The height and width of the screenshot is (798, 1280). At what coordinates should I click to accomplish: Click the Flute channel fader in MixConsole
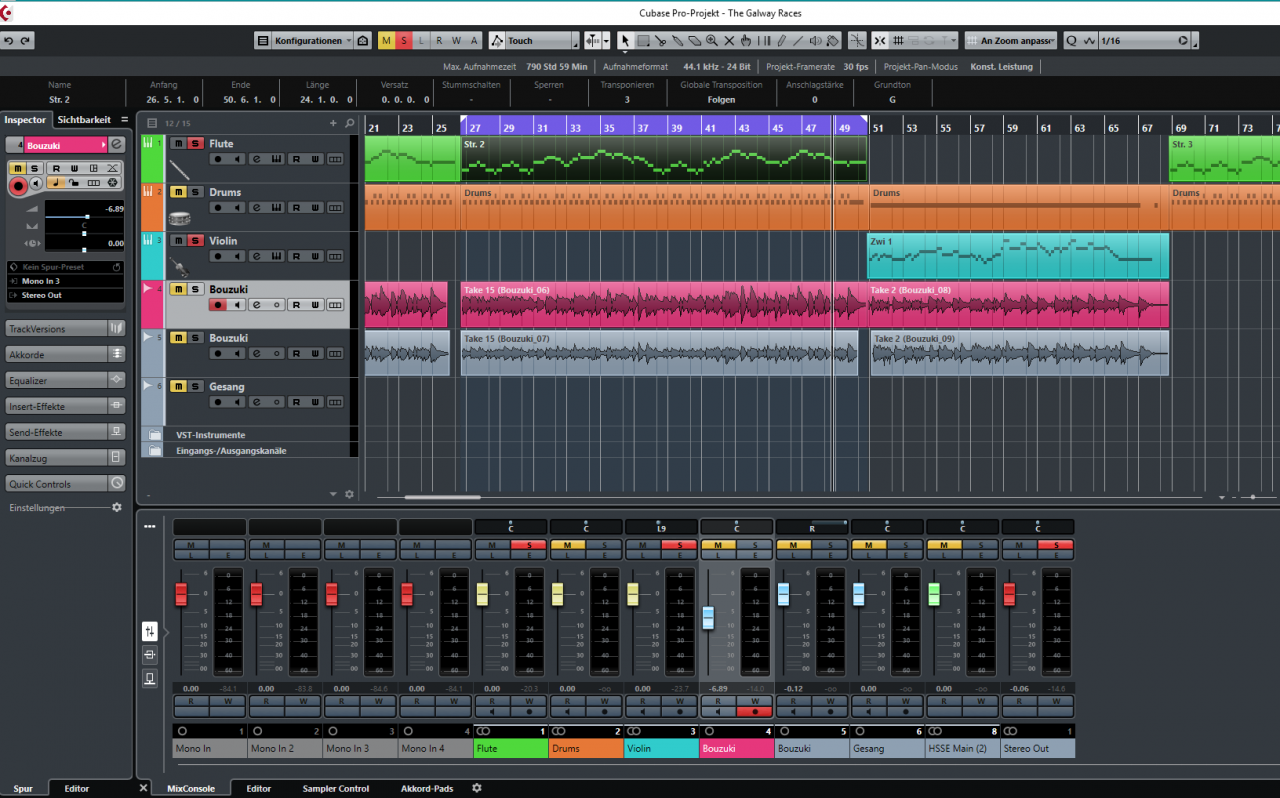(482, 594)
